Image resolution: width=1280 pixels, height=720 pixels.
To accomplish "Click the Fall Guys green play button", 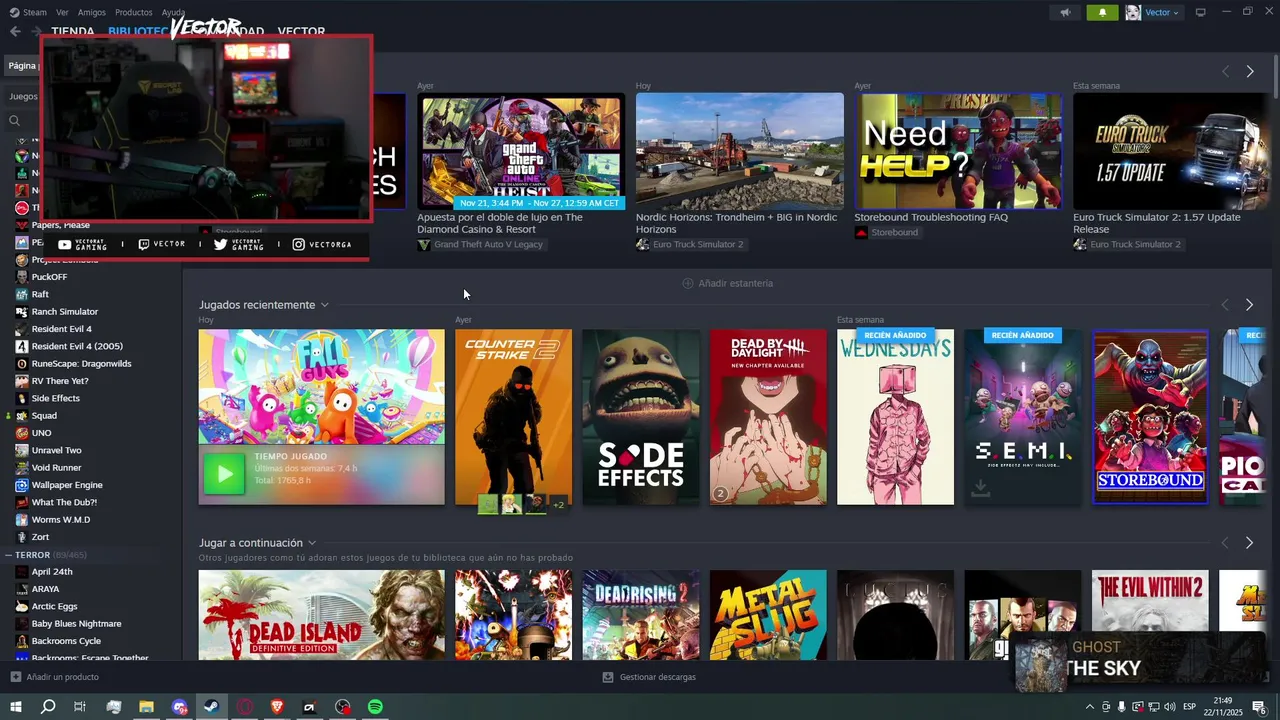I will (x=224, y=475).
